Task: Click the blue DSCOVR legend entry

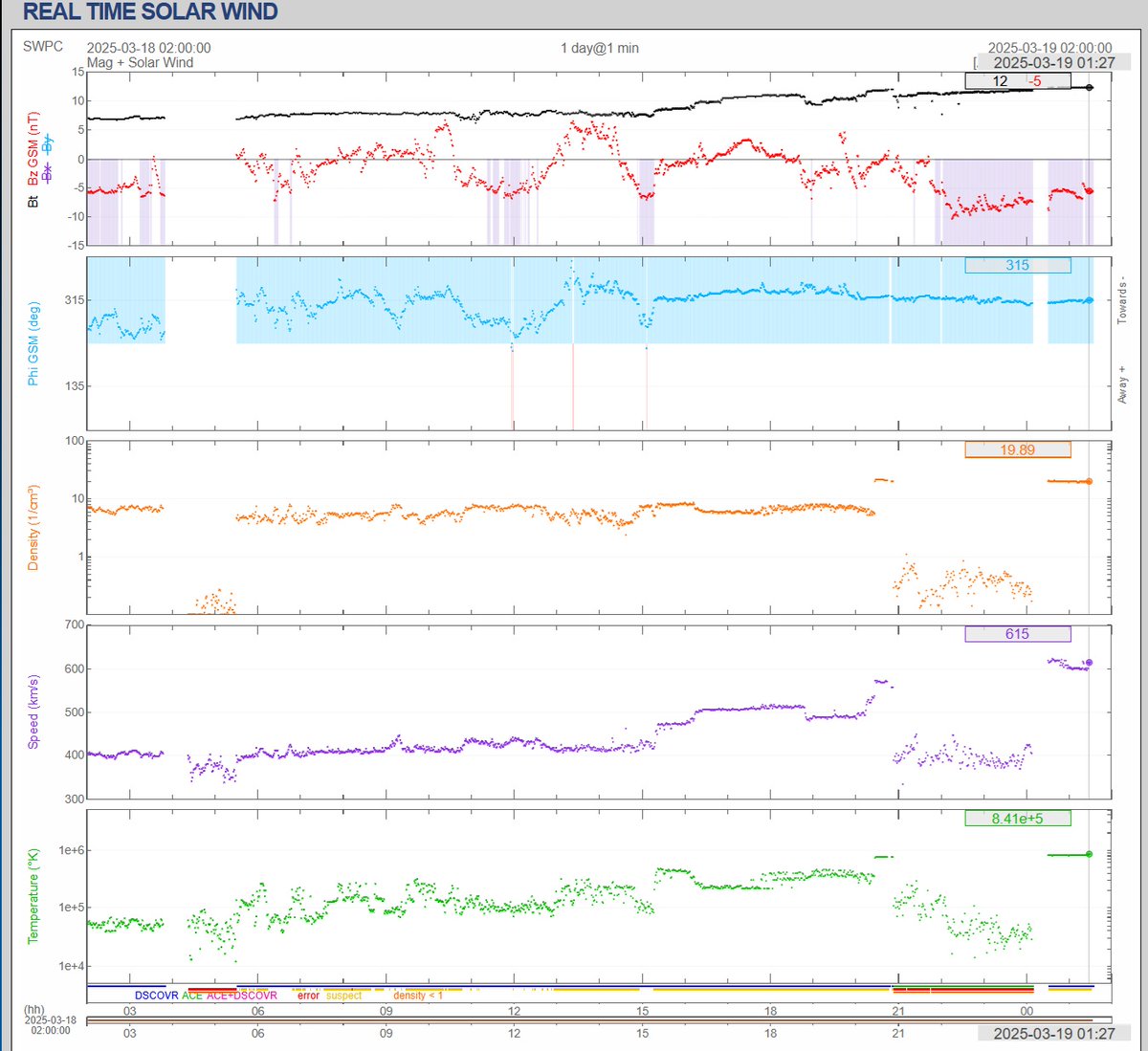Action: (x=156, y=996)
